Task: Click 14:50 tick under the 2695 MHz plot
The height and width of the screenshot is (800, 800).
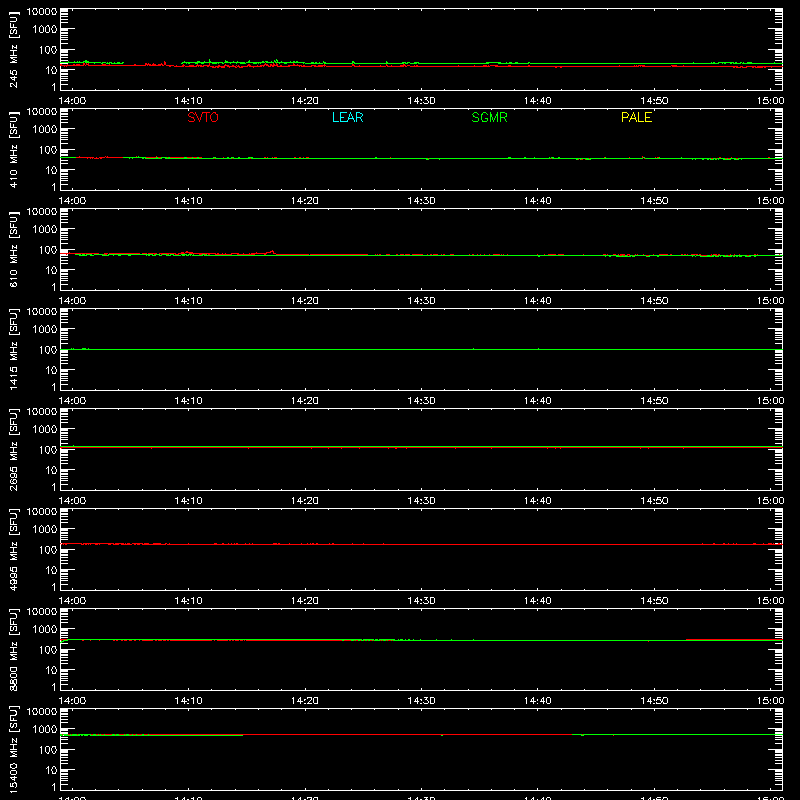Action: click(x=654, y=501)
